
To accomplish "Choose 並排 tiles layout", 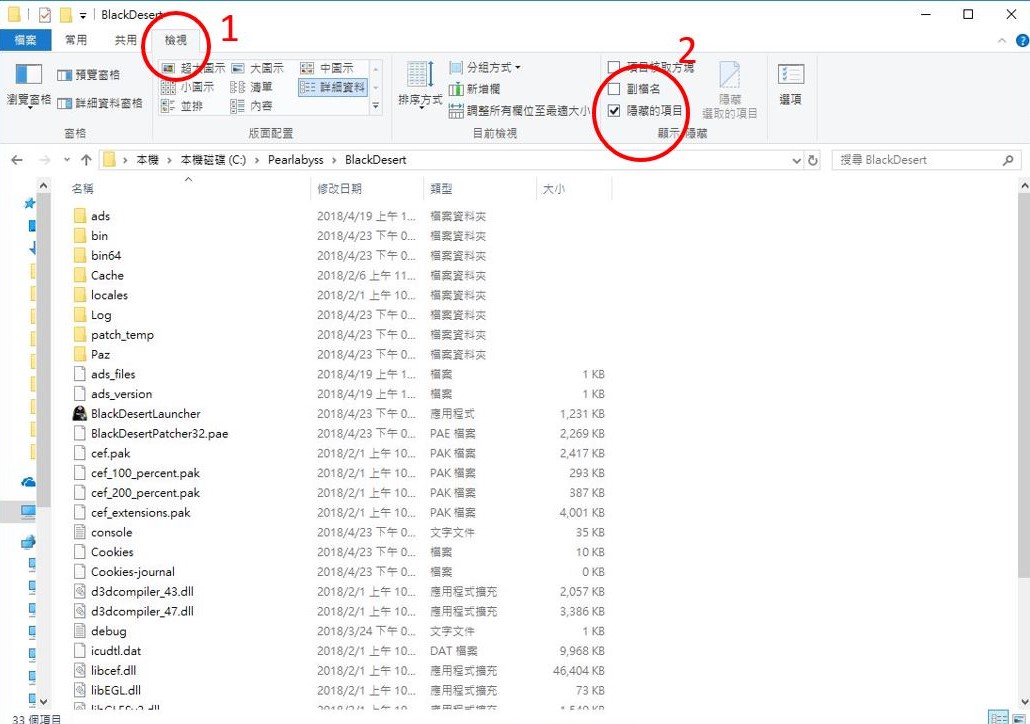I will pos(183,106).
